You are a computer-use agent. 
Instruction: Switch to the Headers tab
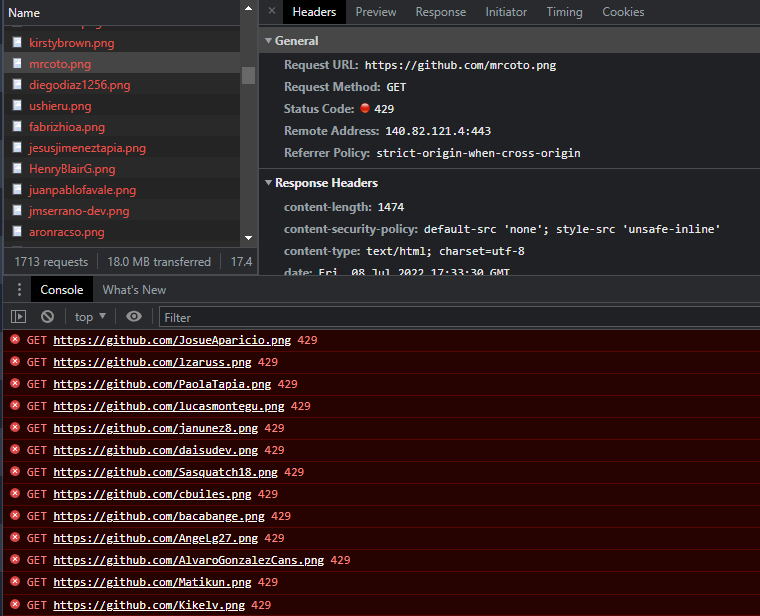tap(314, 12)
